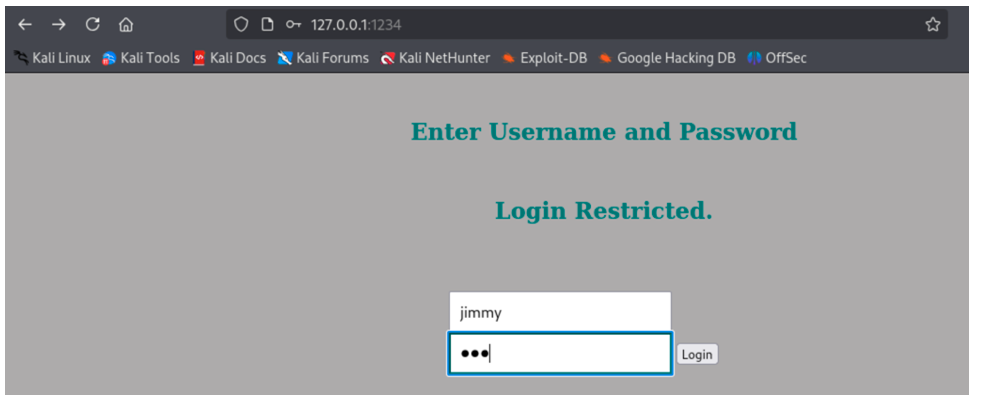Bookmark this page with the star
The width and height of the screenshot is (981, 403).
932,24
